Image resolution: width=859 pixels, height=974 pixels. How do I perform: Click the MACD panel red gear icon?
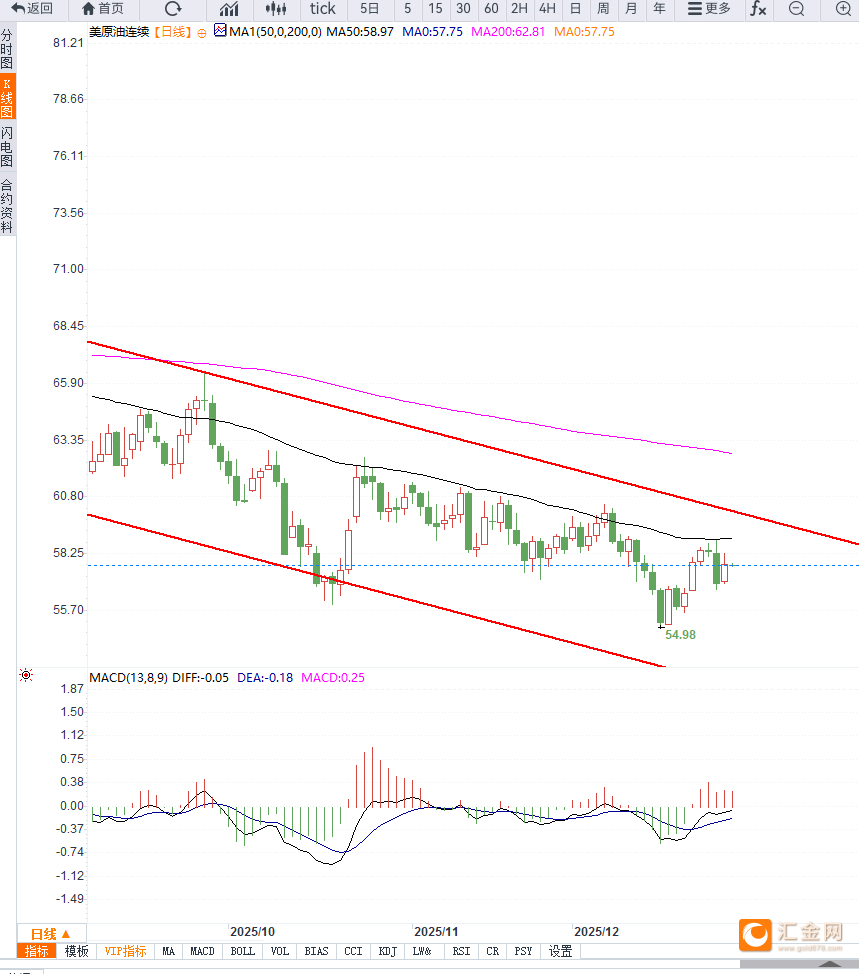(26, 675)
